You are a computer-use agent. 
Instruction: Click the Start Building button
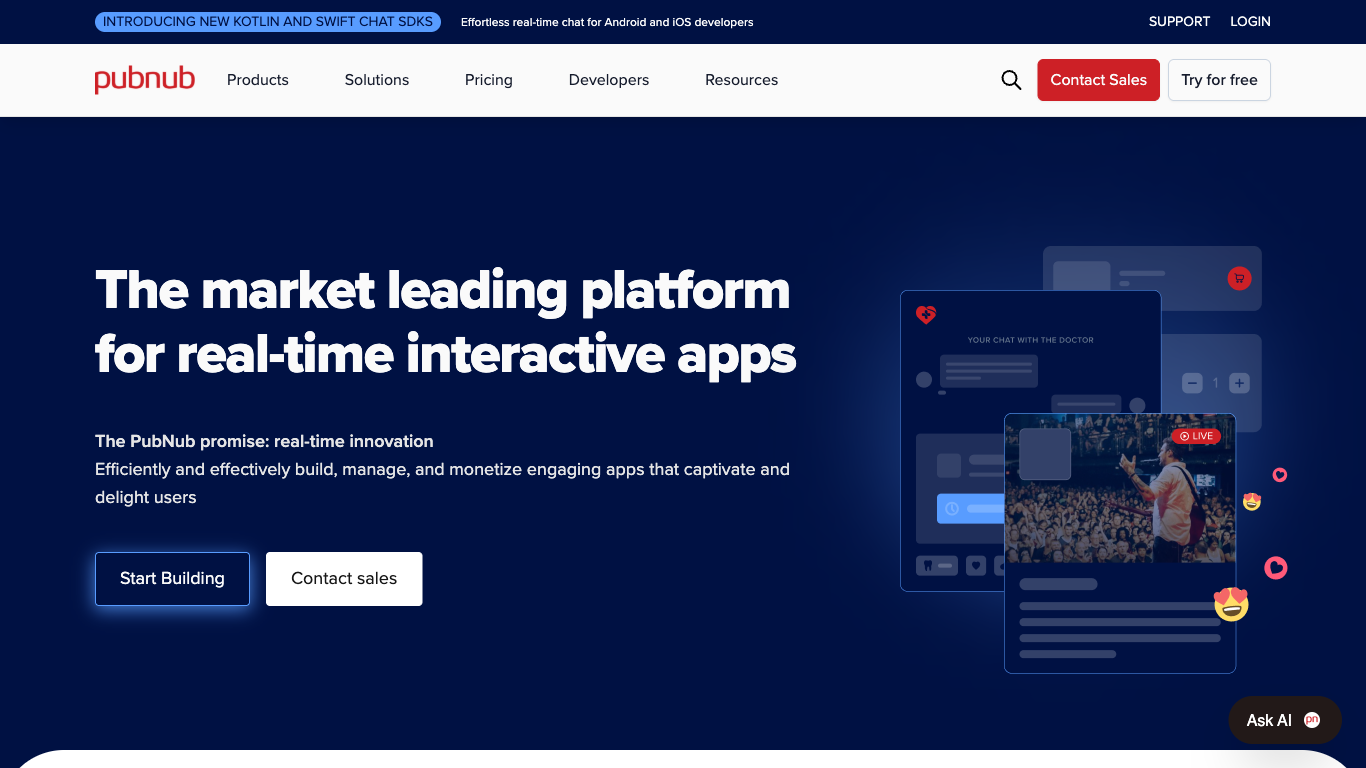click(172, 579)
